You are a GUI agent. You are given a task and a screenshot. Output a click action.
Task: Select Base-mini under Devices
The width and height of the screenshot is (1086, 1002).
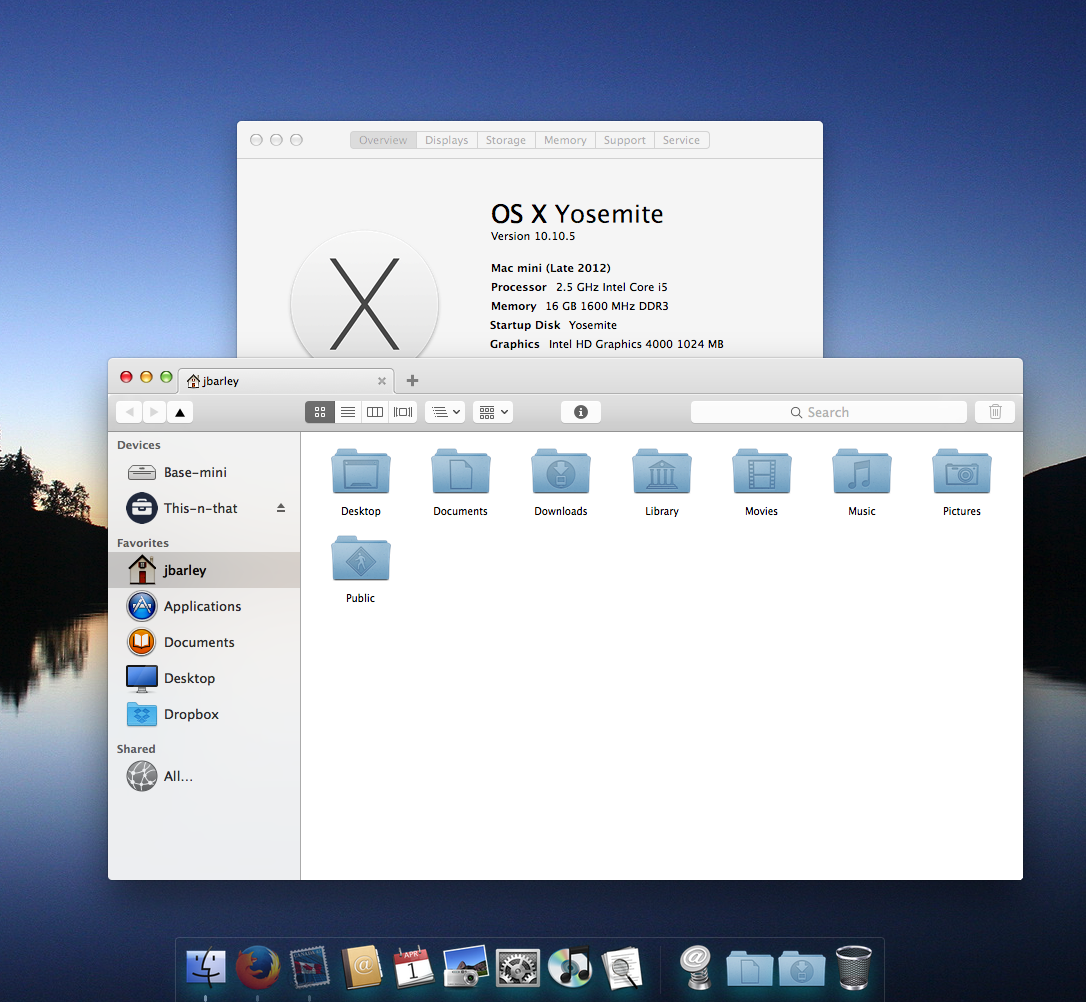coord(204,472)
